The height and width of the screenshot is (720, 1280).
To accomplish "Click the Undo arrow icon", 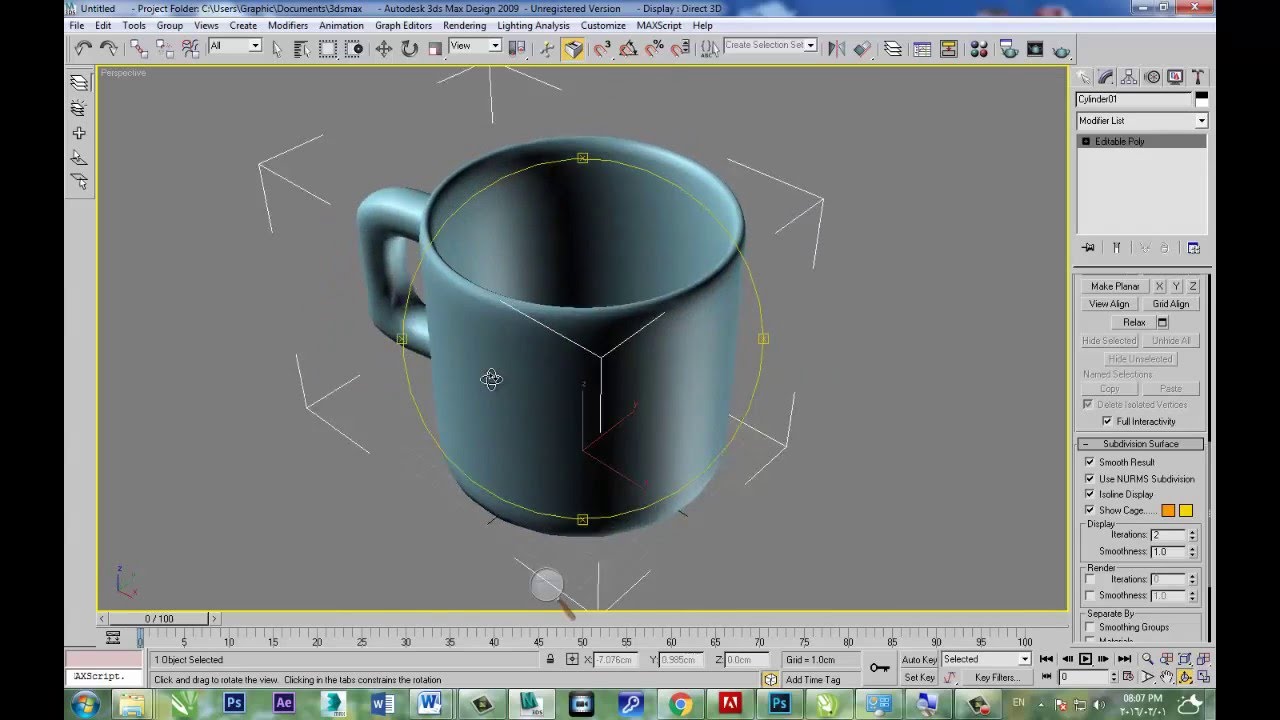I will (83, 48).
